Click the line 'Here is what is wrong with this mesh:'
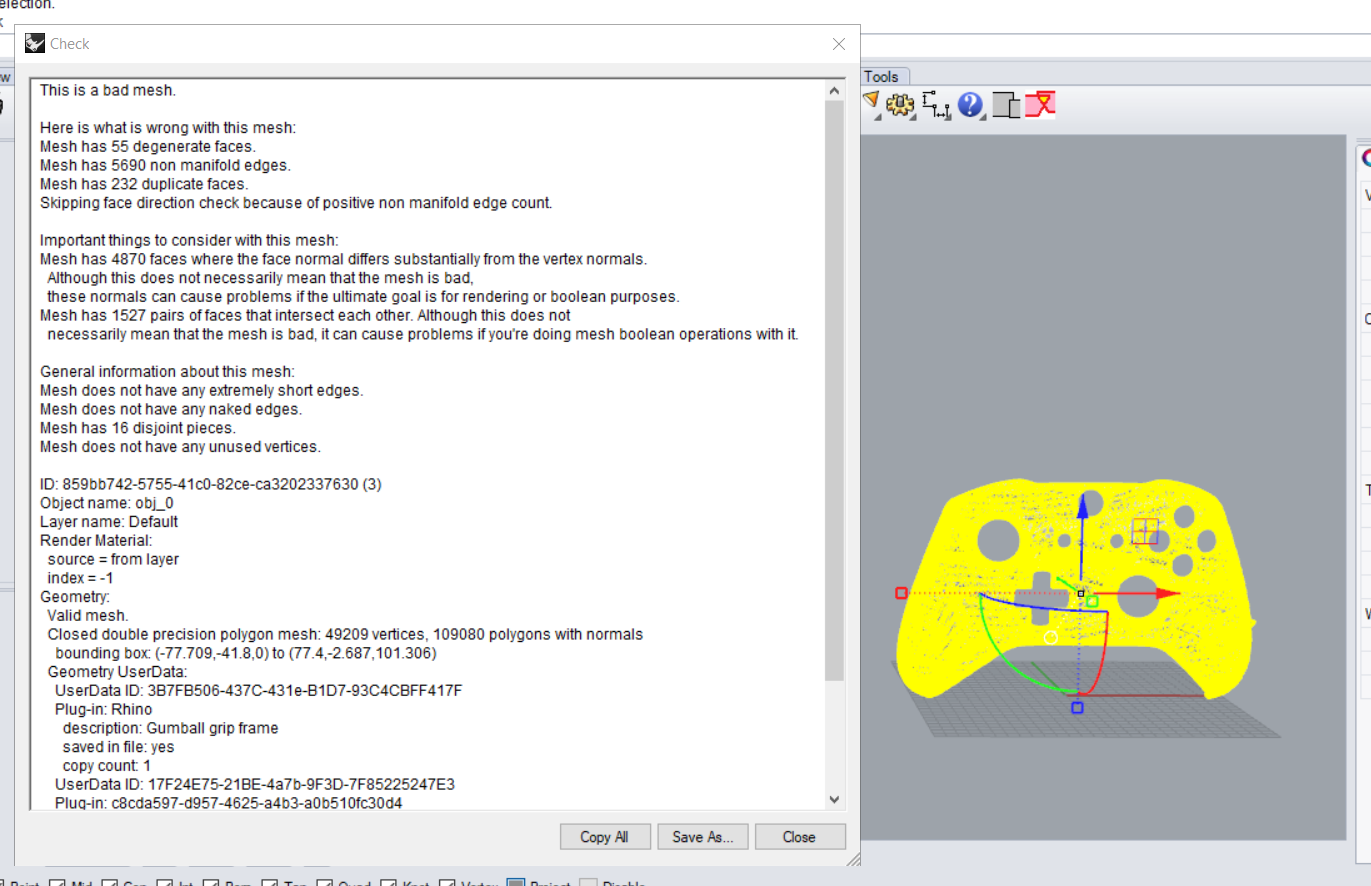 168,128
